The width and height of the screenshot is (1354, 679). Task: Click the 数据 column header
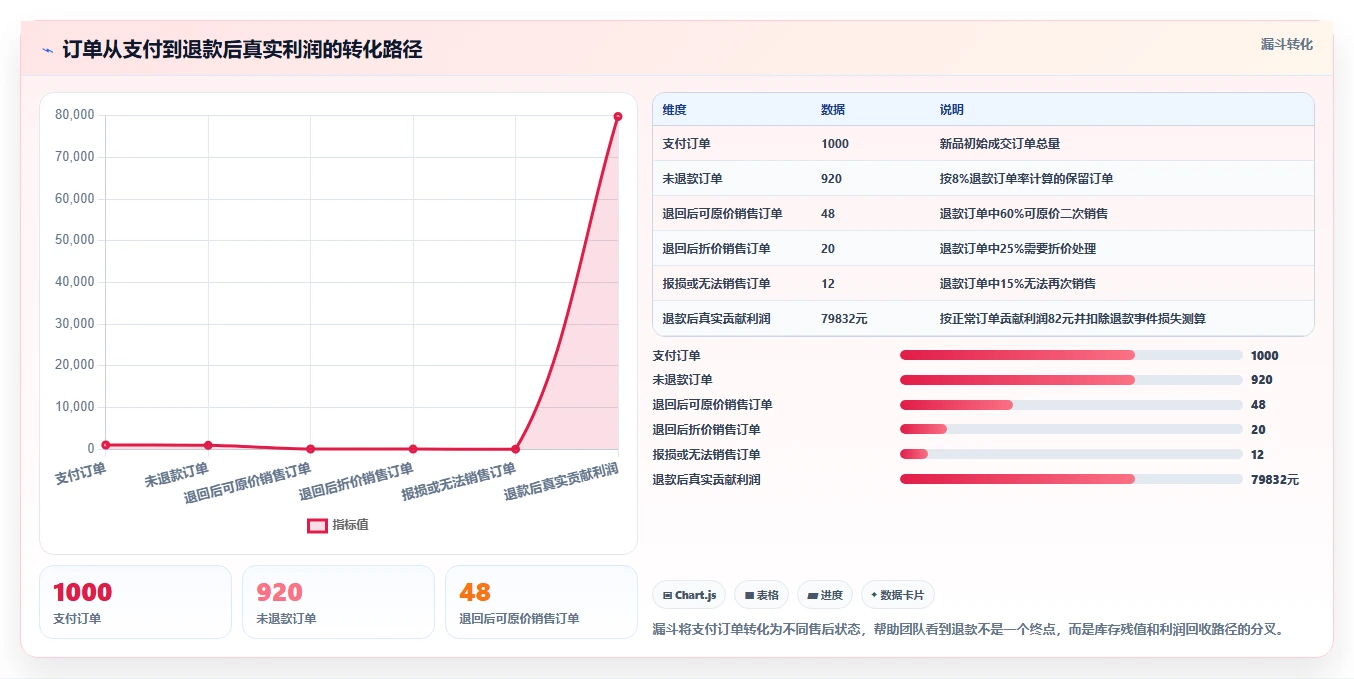click(x=833, y=110)
